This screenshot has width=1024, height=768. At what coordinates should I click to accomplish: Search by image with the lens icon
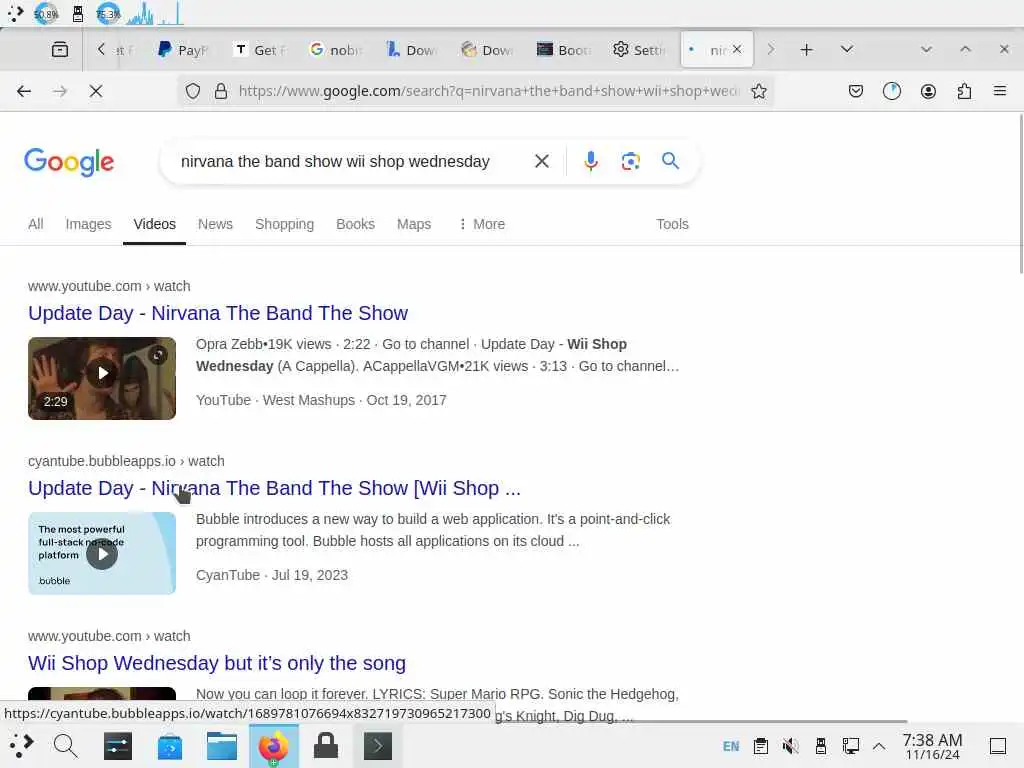click(x=630, y=161)
